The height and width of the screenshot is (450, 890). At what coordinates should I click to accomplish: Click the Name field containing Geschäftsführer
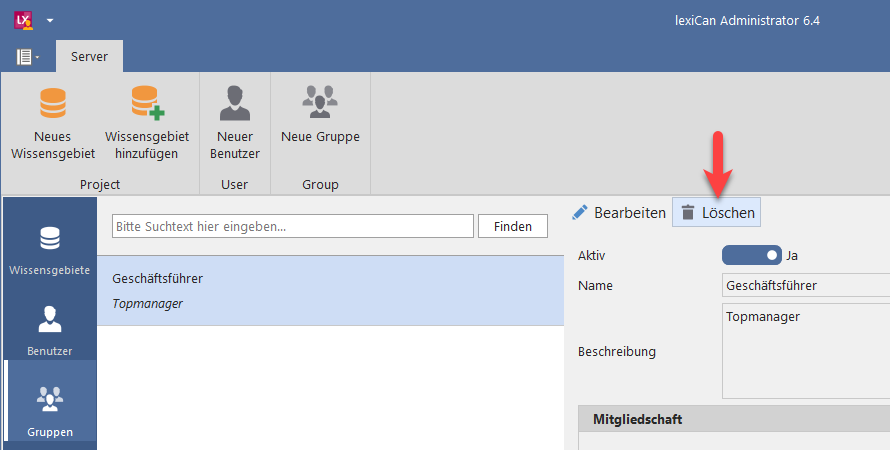coord(804,286)
